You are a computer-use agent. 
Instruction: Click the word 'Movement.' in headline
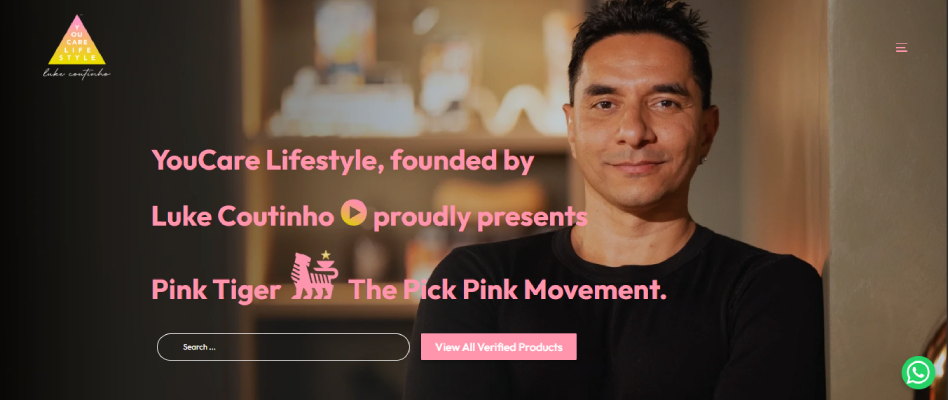(595, 289)
